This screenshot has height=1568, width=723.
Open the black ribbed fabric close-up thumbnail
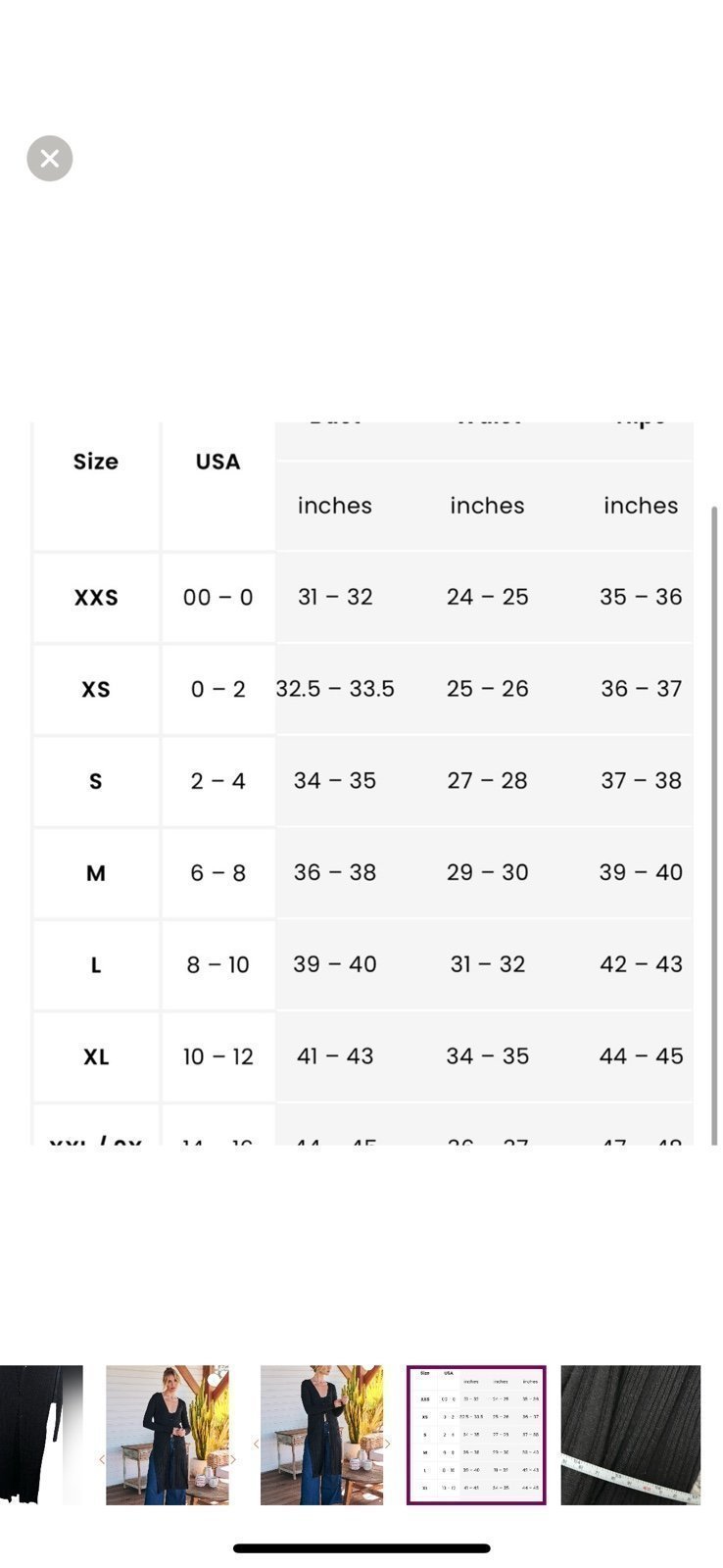41,1435
